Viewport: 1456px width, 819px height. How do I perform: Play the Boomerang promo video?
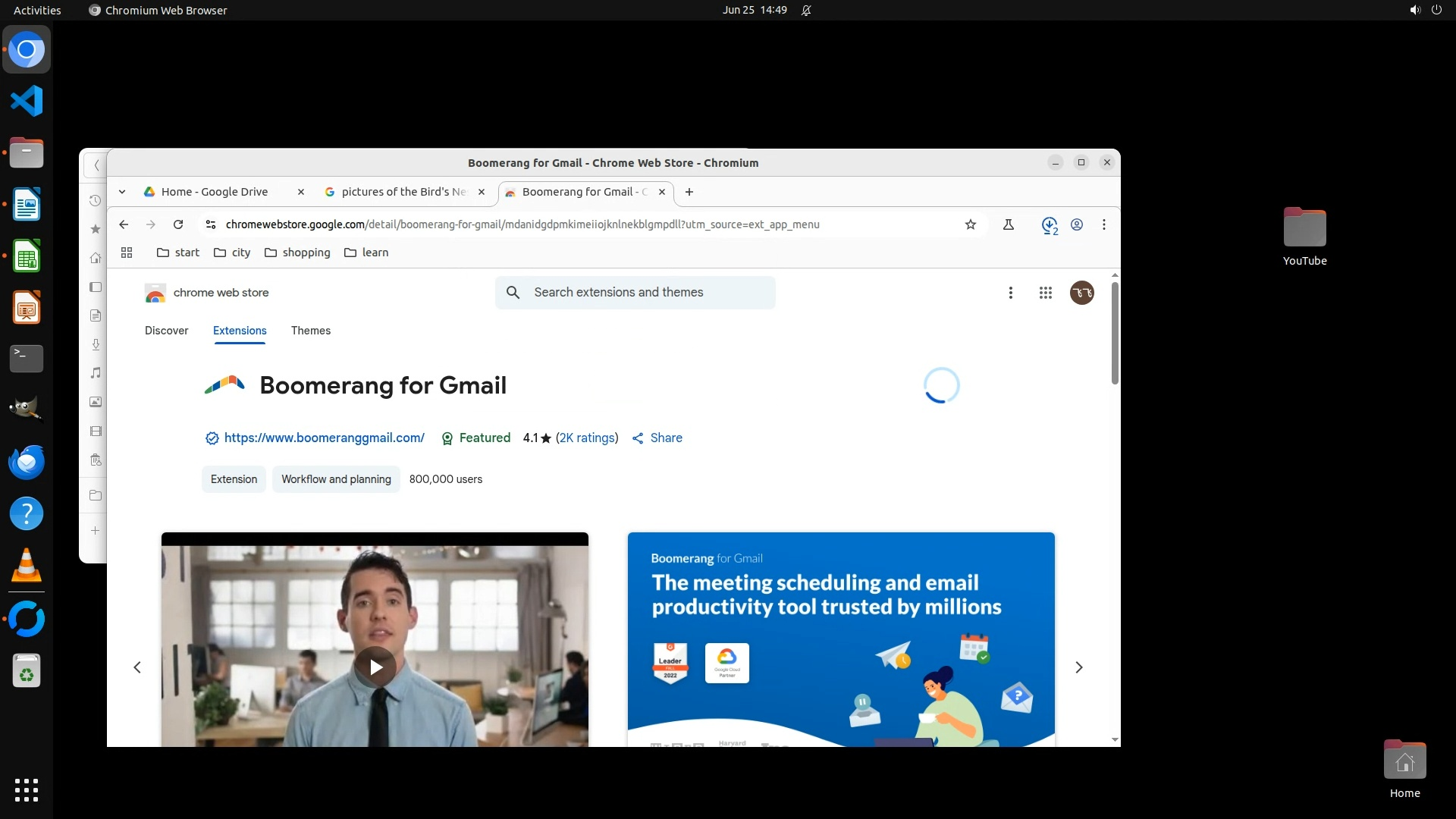click(x=375, y=667)
